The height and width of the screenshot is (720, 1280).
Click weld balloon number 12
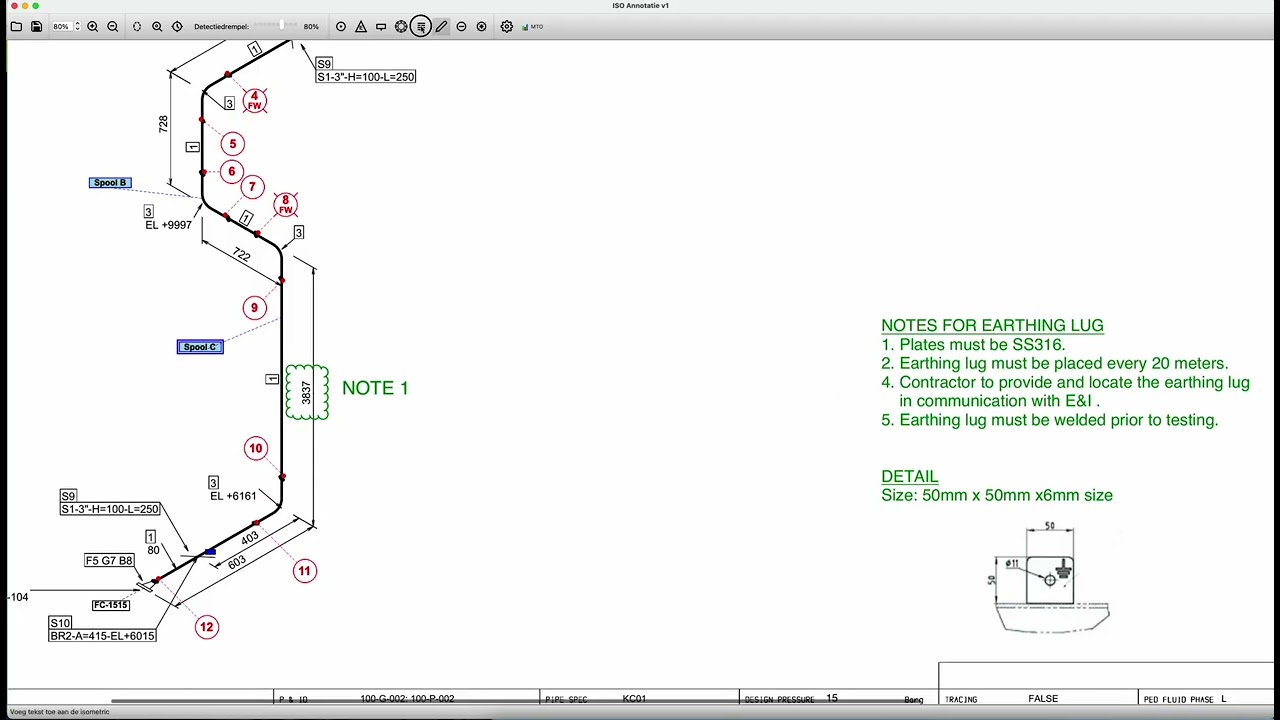(206, 627)
